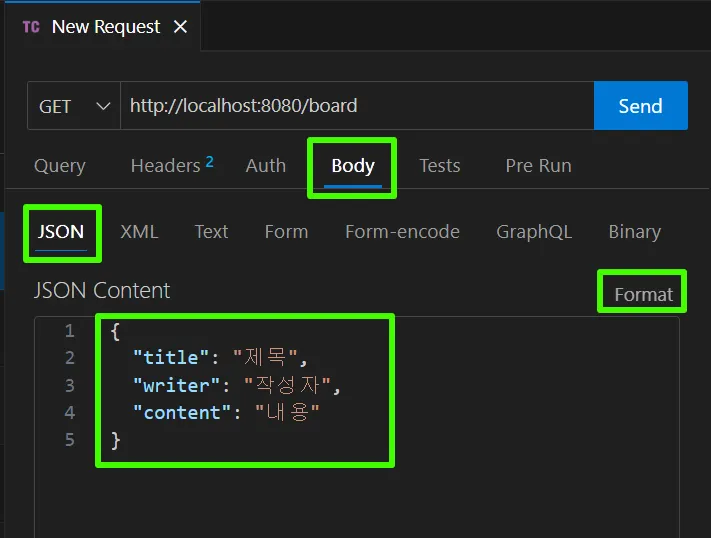Choose XML body type
Screen dimensions: 711x538
(139, 232)
